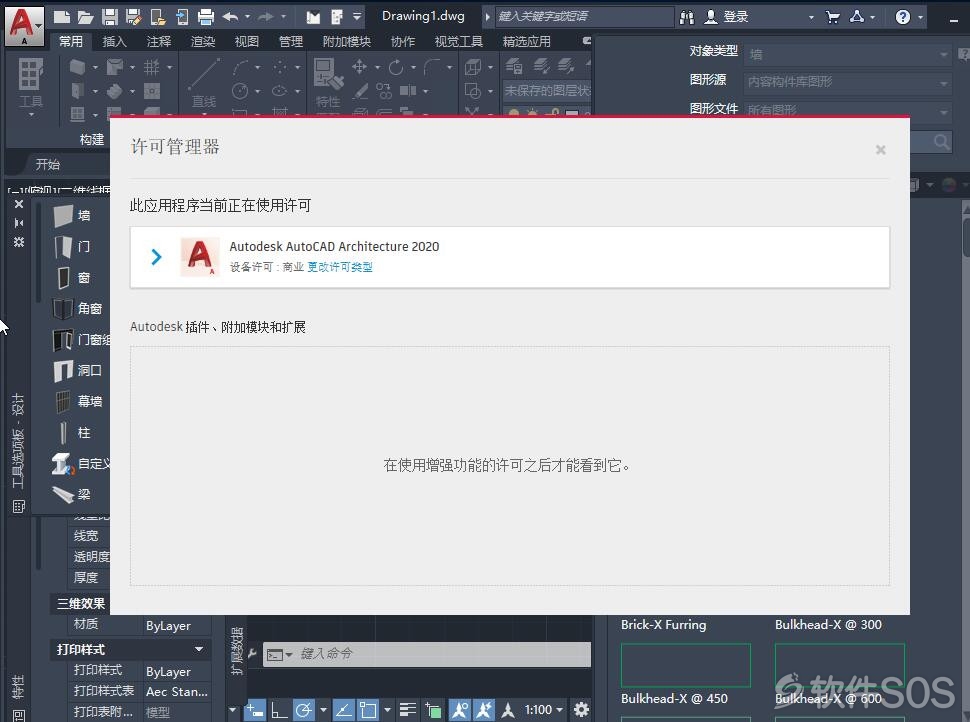
Task: Switch to the 插入 ribbon tab
Action: [114, 41]
